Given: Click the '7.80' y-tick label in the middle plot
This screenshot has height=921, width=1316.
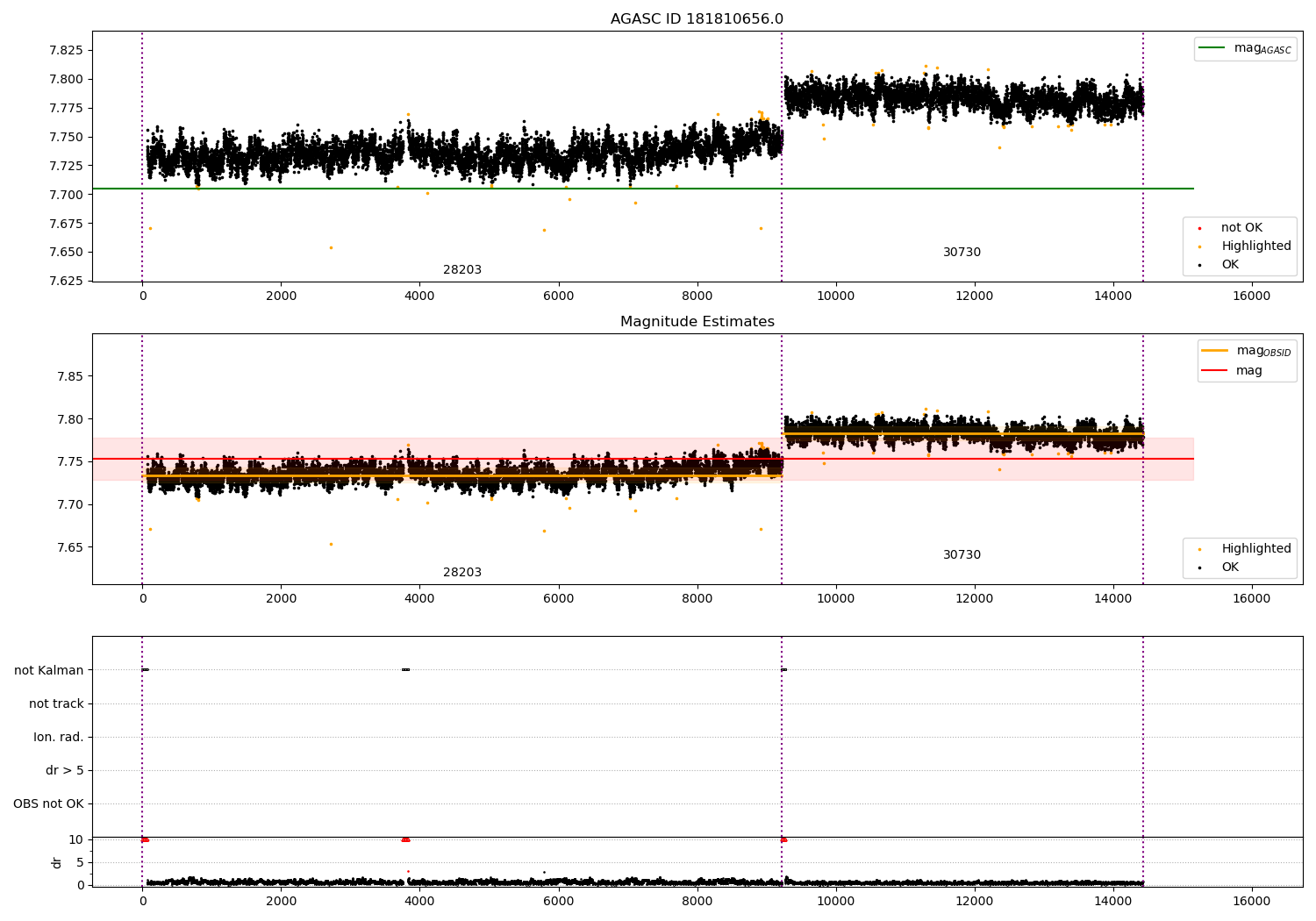Looking at the screenshot, I should (69, 419).
